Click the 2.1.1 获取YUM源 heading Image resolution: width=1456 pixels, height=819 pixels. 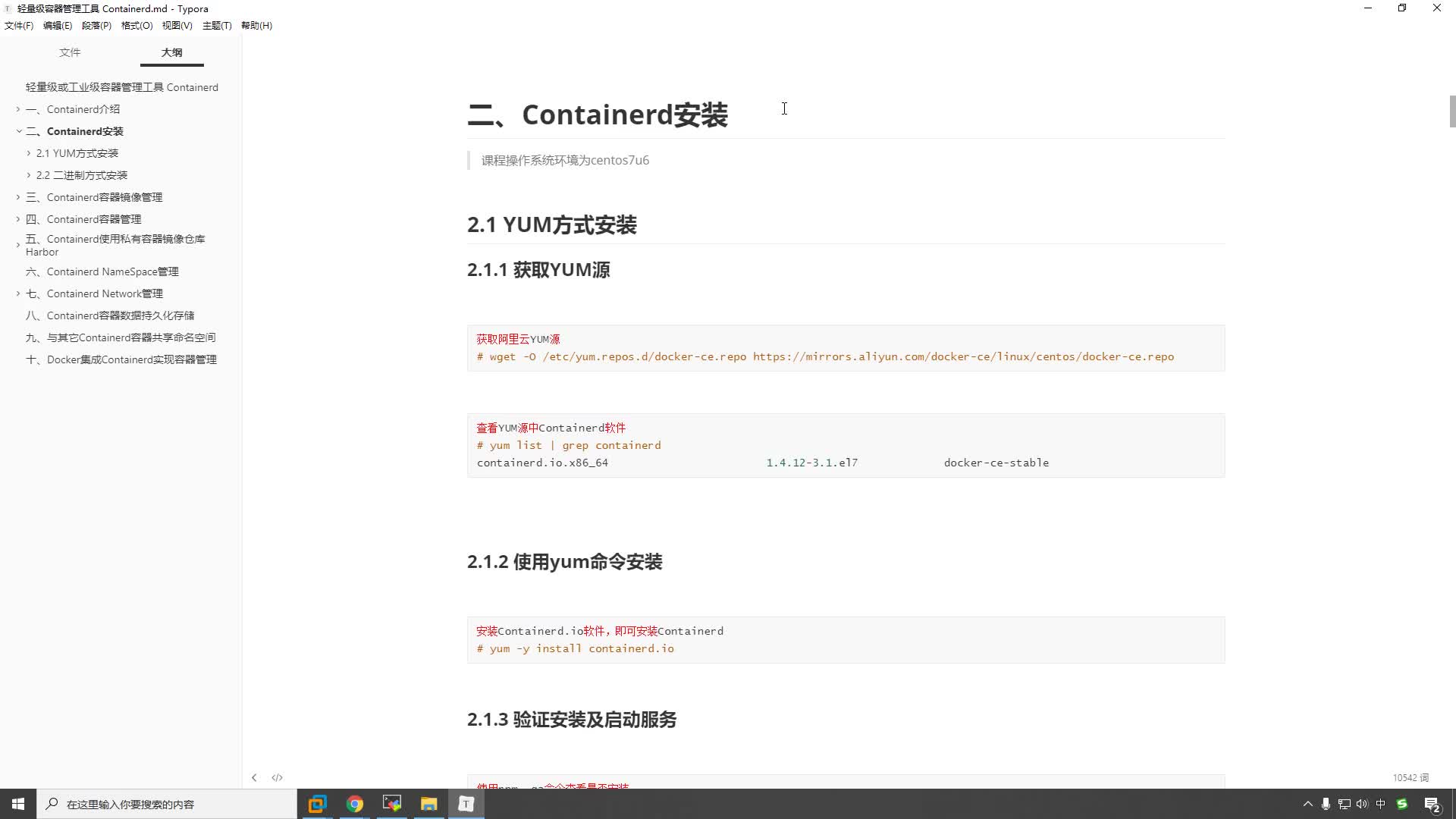click(538, 270)
